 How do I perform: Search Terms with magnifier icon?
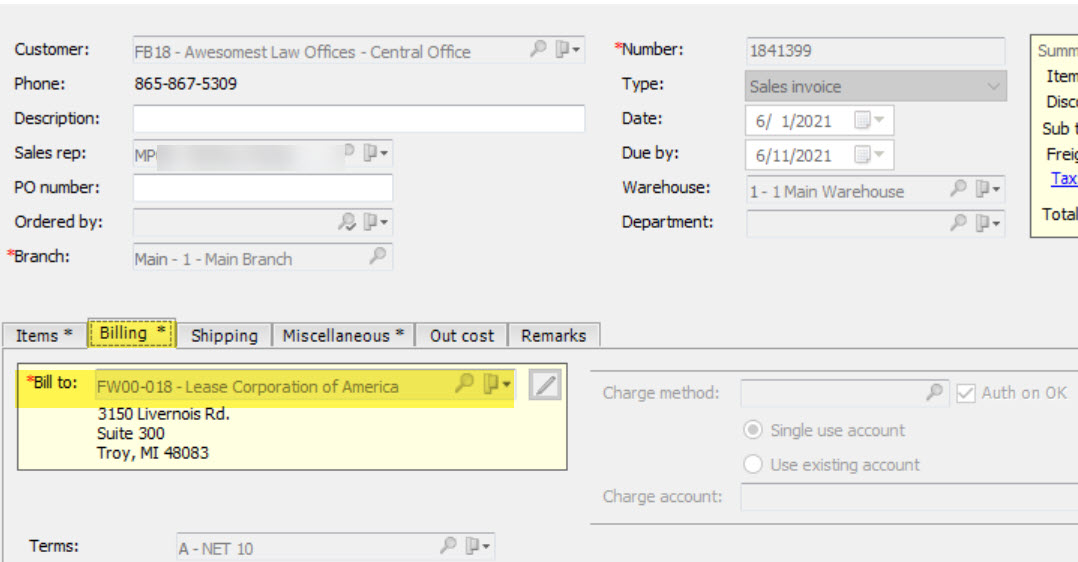tap(448, 546)
